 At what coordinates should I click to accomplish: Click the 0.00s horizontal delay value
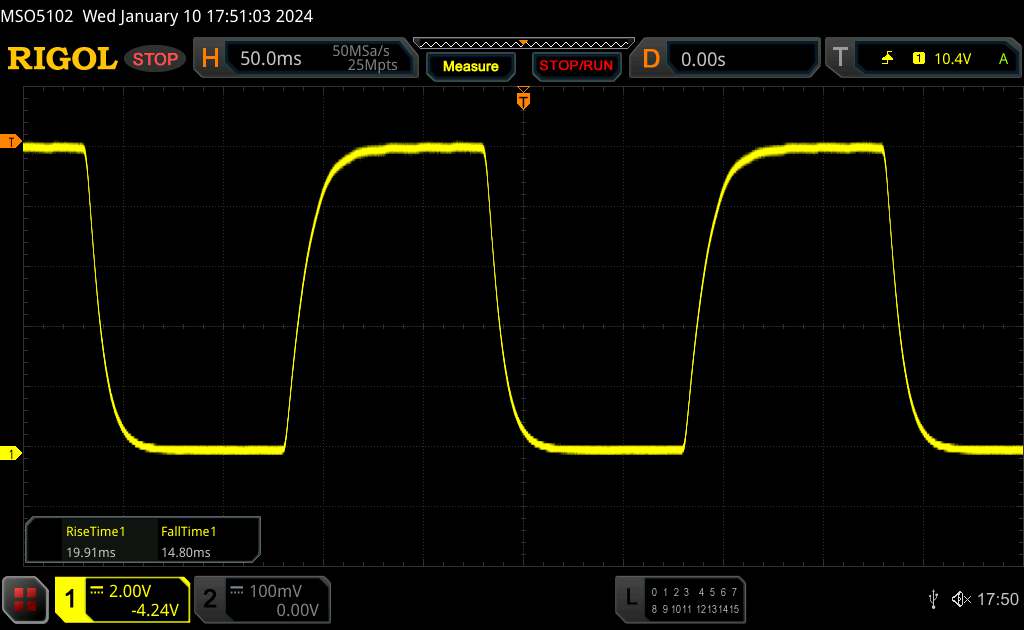click(x=703, y=59)
